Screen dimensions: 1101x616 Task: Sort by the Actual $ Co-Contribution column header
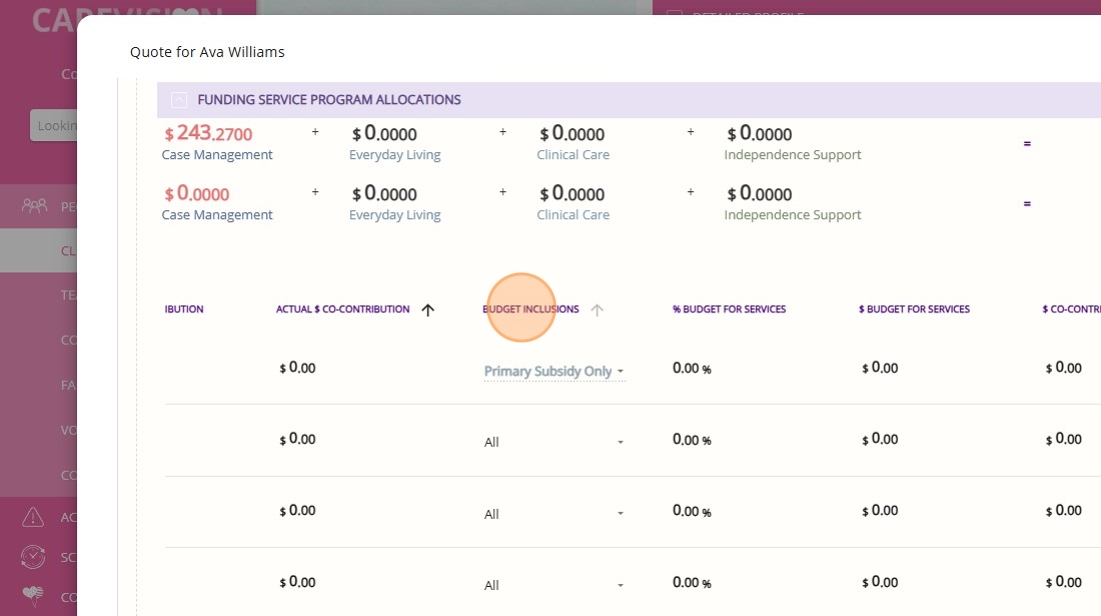pos(342,310)
